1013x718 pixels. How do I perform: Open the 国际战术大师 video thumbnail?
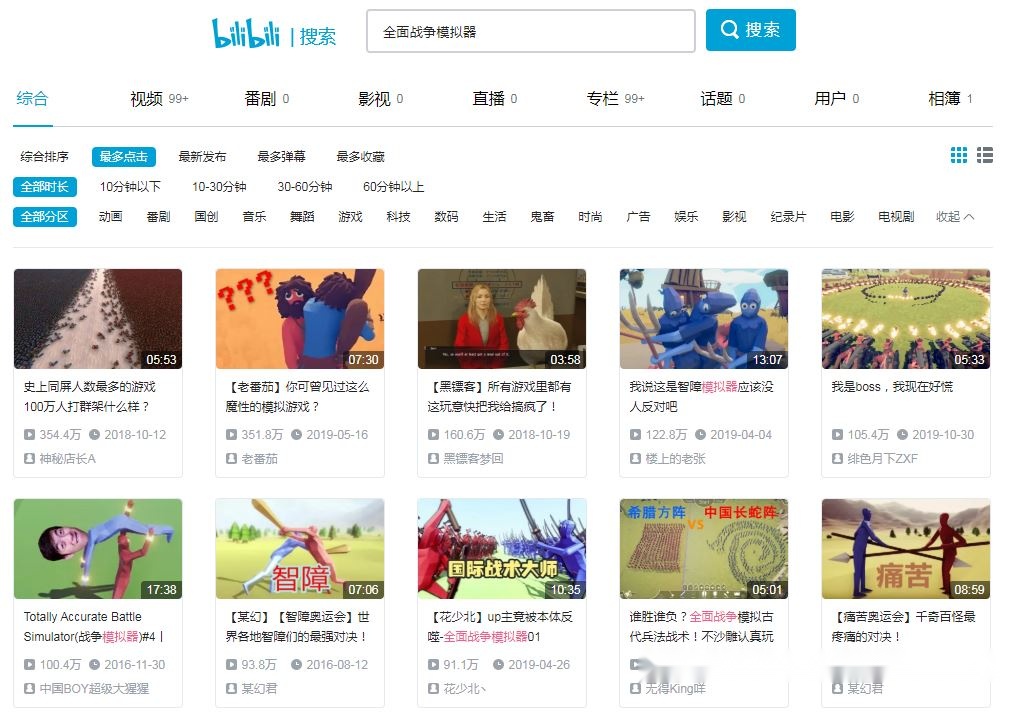tap(502, 549)
